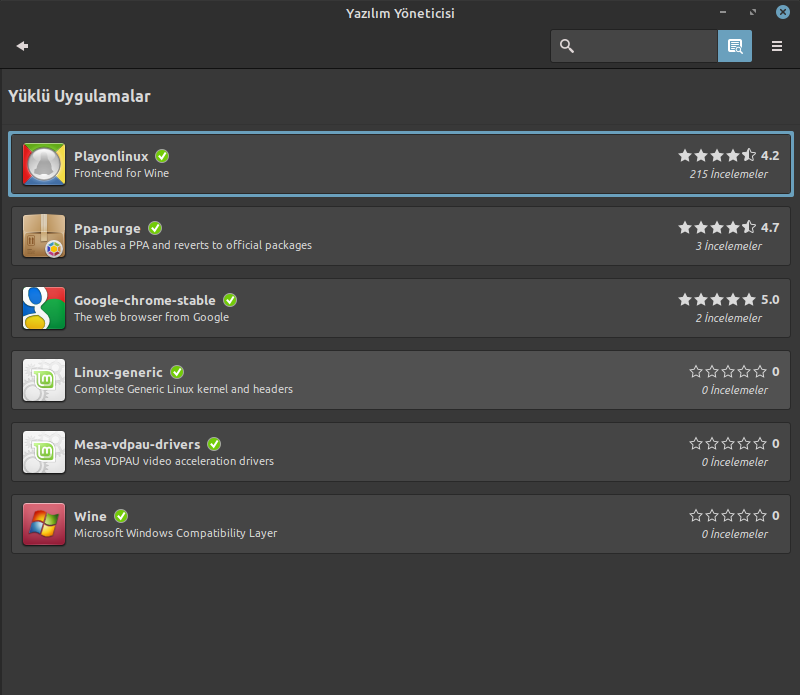Open the hamburger menu
800x695 pixels.
(777, 46)
